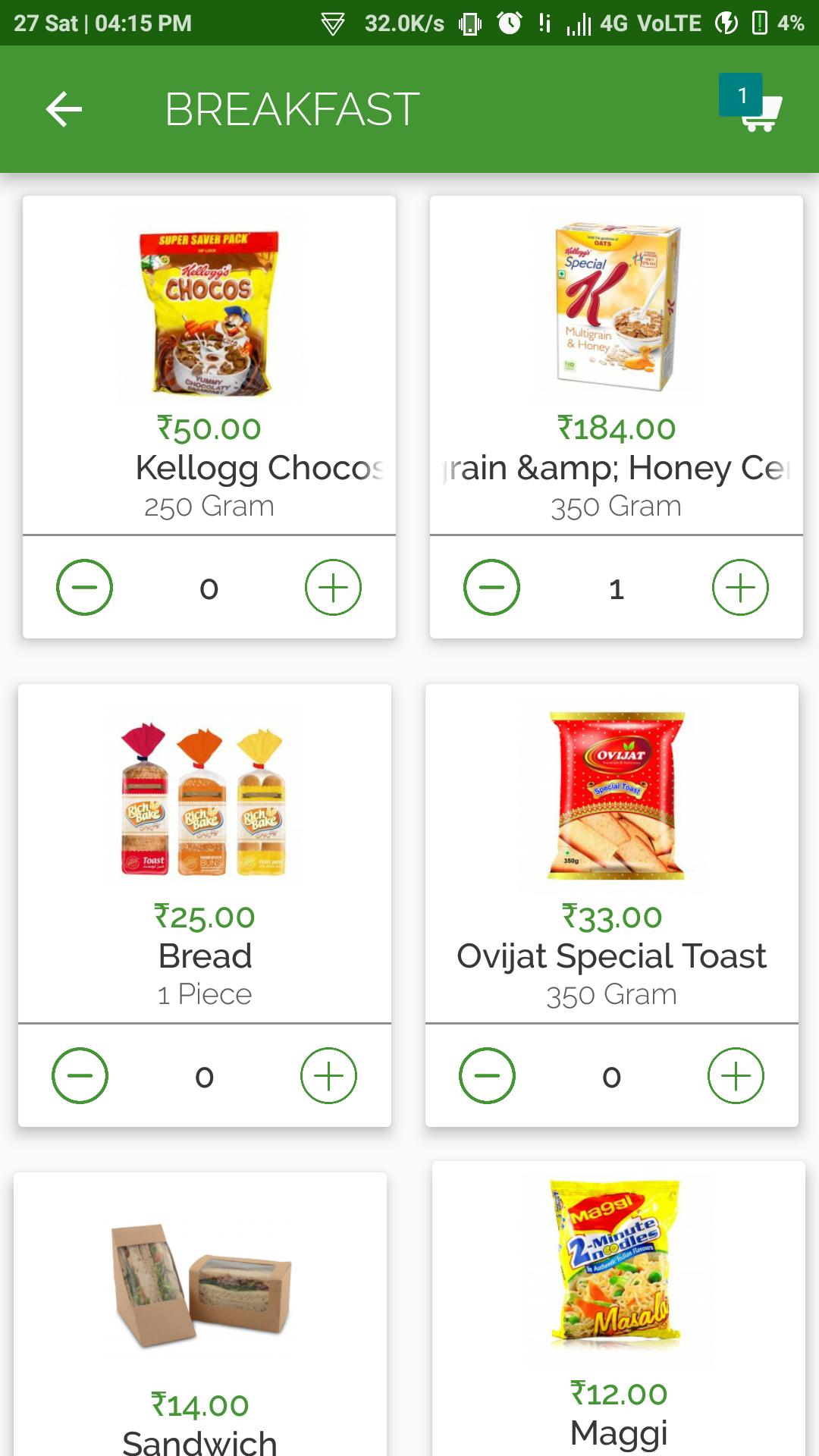Tap the Kellogg Chocos product image
Screen dimensions: 819x1456
coord(209,309)
